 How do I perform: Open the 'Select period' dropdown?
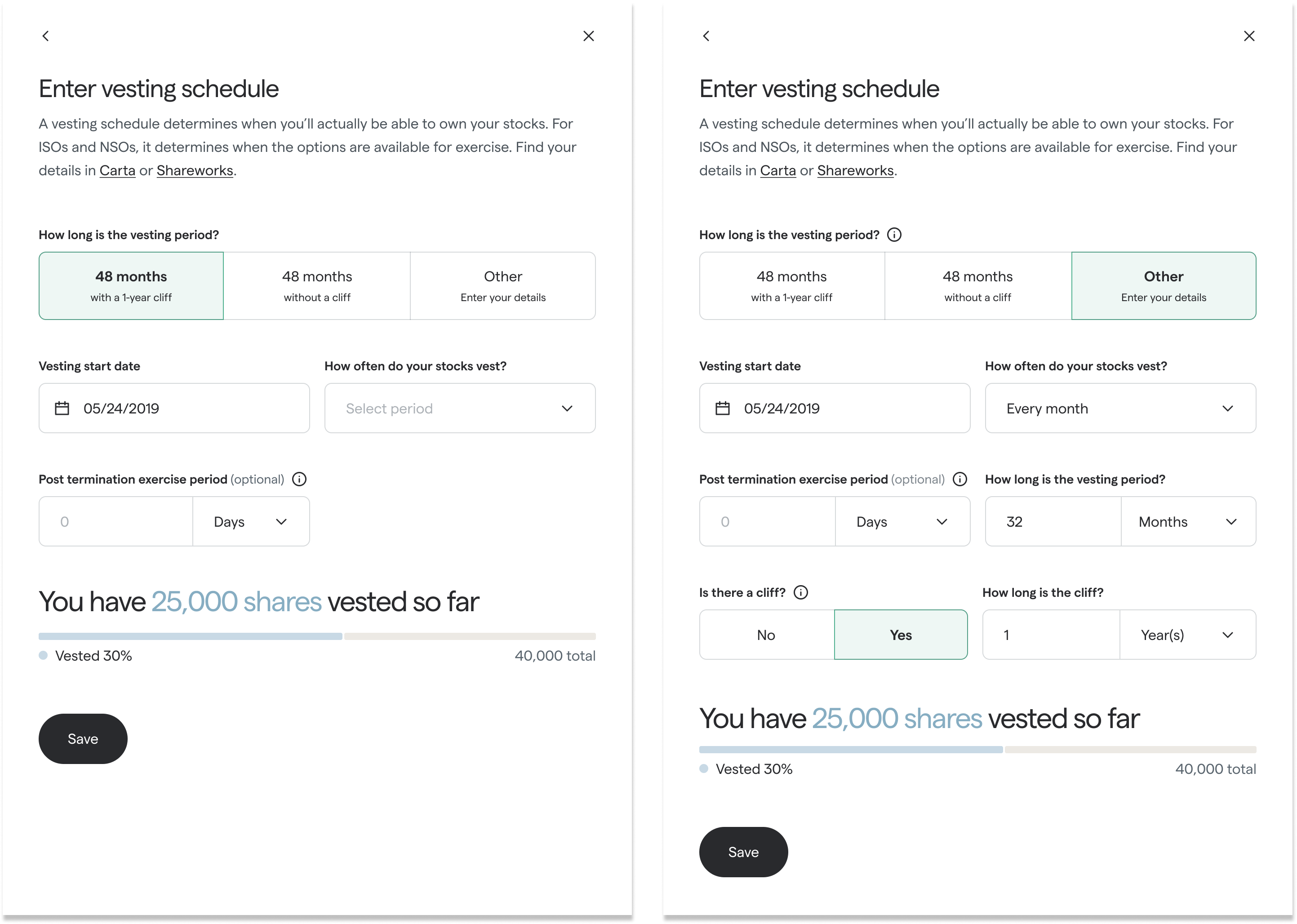click(460, 409)
